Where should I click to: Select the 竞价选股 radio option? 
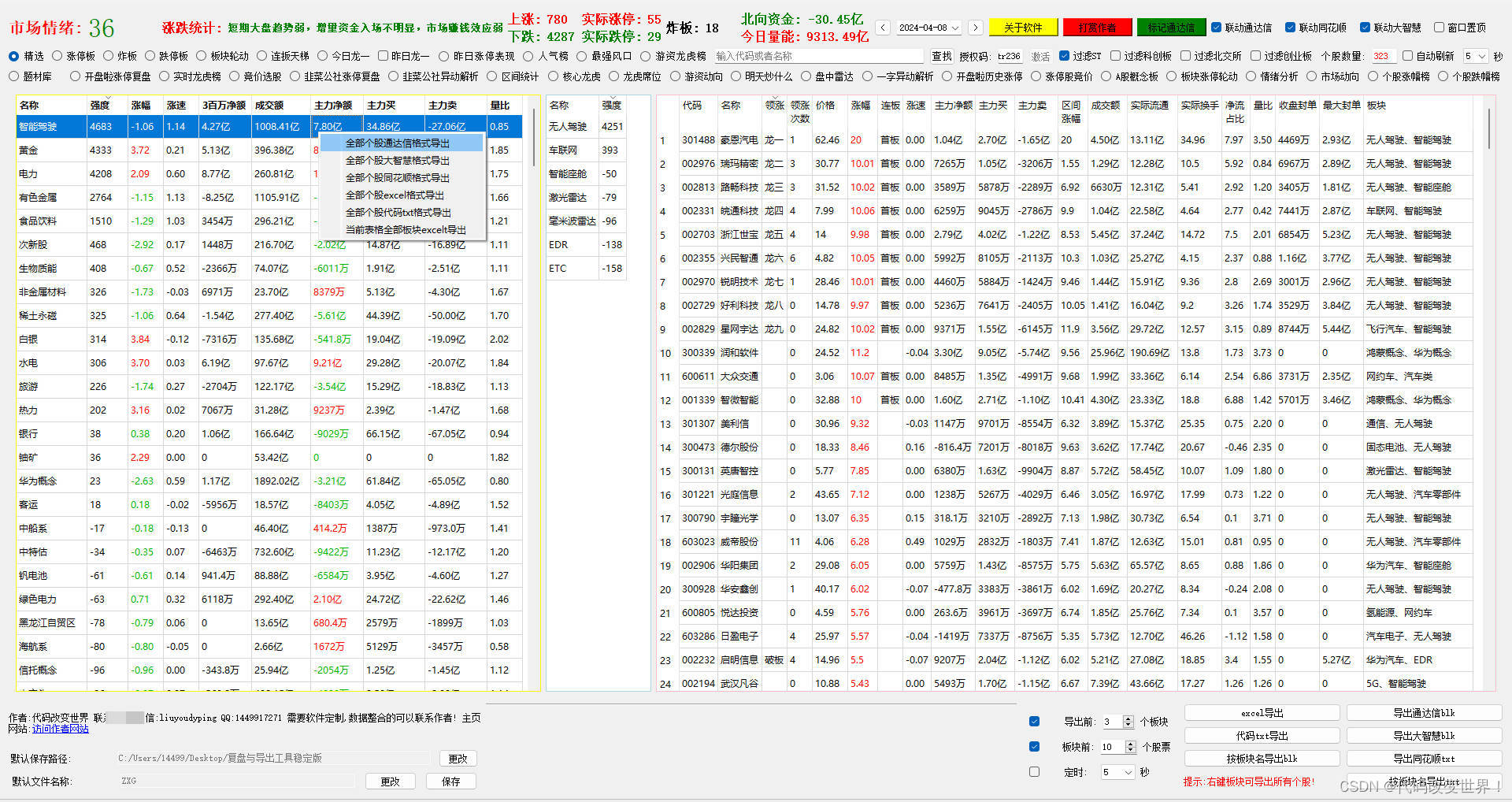tap(234, 76)
